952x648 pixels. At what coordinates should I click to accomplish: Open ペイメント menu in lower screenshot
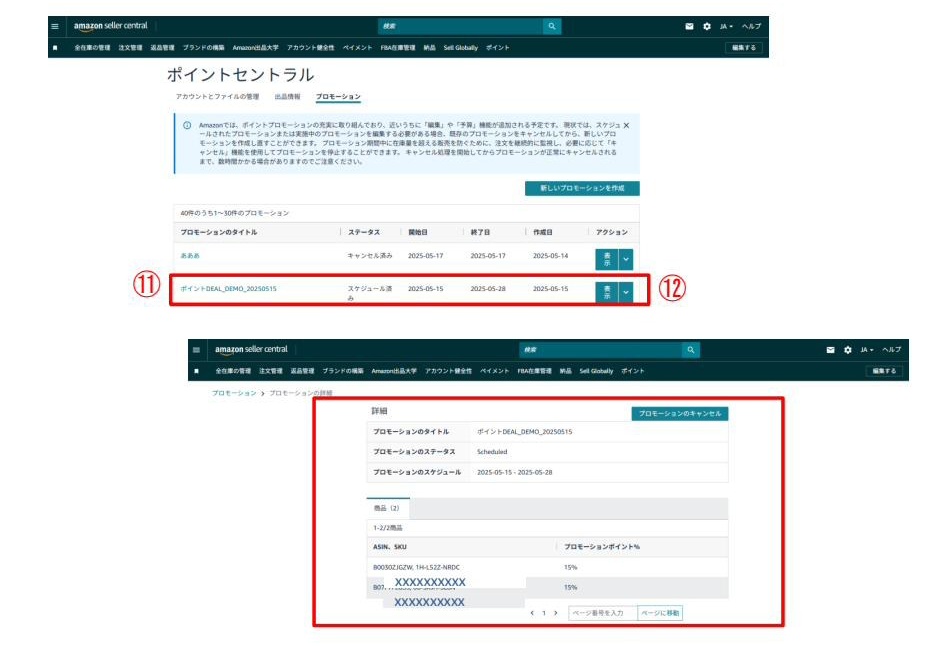click(494, 371)
